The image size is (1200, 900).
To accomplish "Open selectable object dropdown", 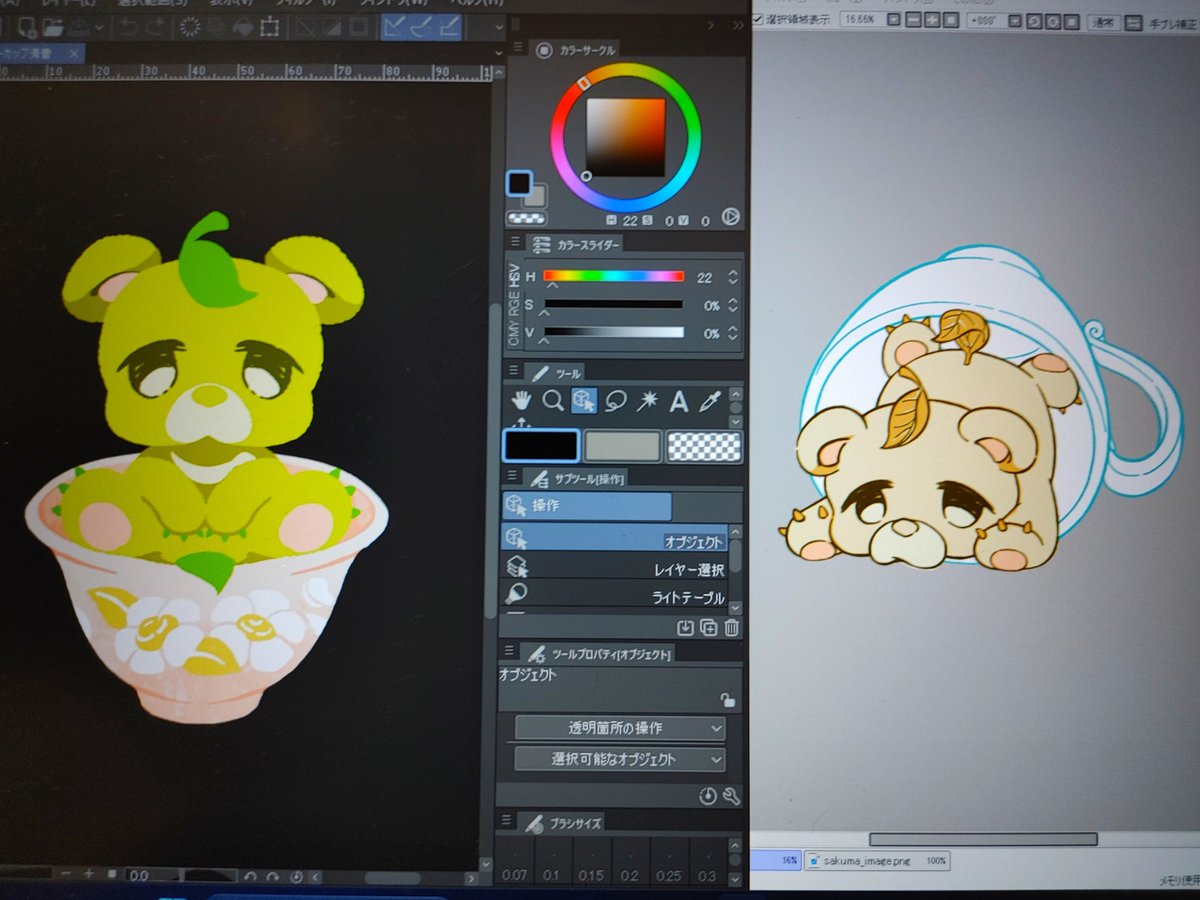I will pos(620,759).
